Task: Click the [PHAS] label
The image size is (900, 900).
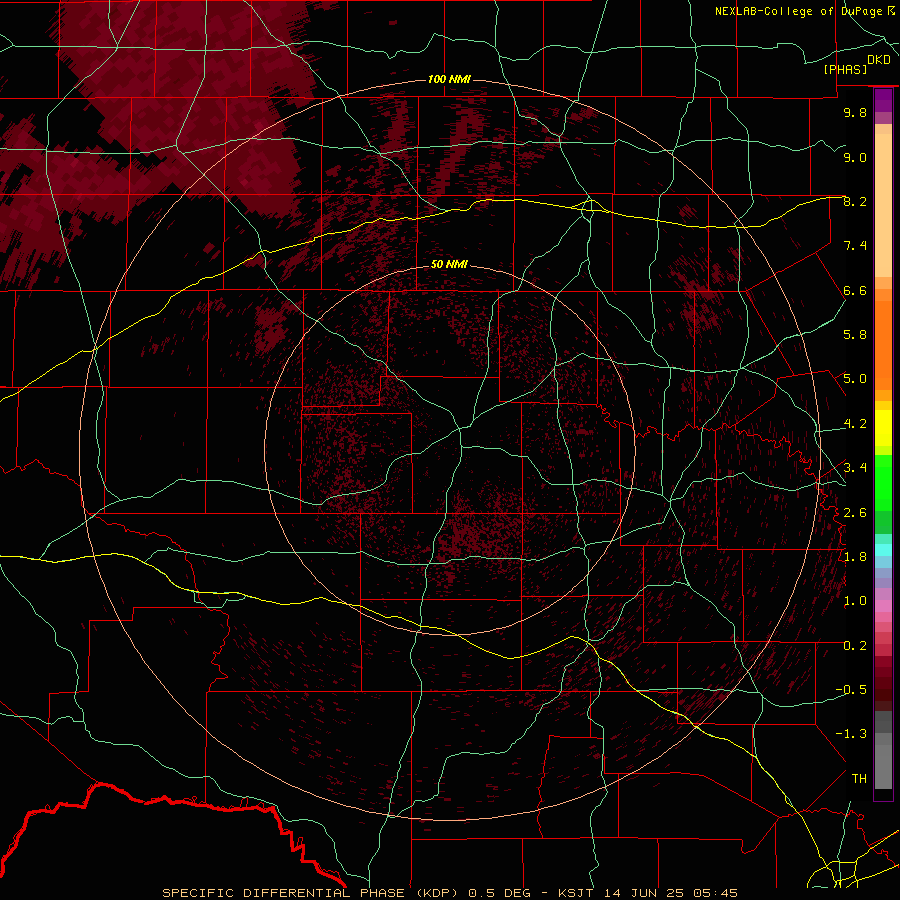Action: (x=845, y=70)
